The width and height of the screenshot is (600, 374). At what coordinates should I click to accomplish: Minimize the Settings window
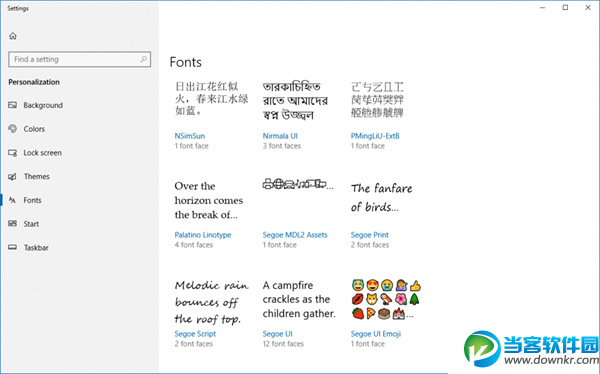(543, 8)
